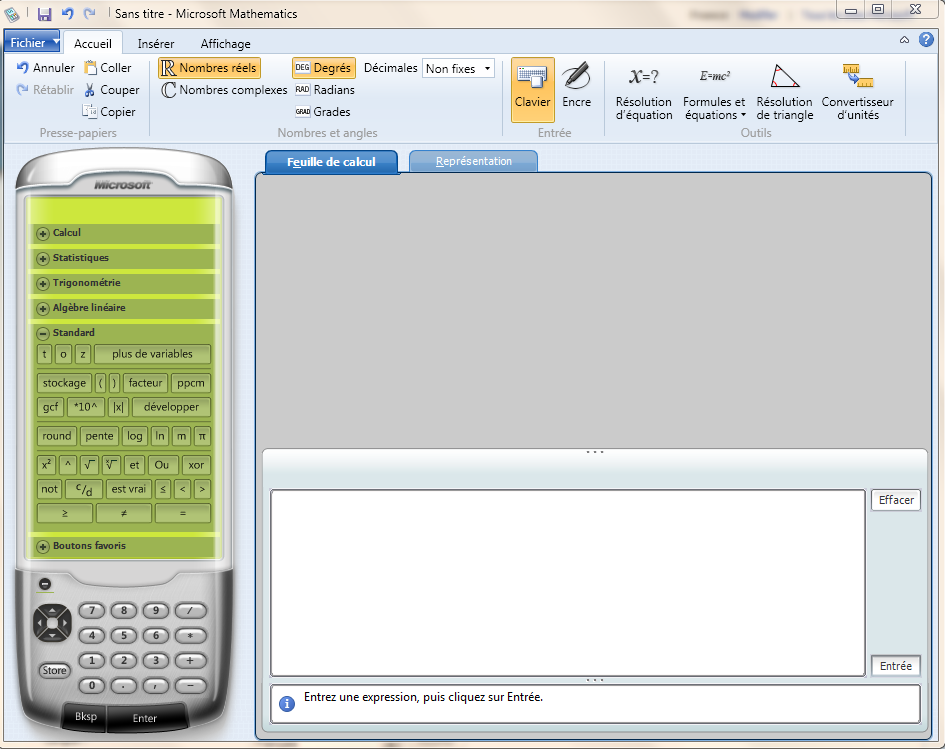This screenshot has width=945, height=749.
Task: Click the π key
Action: point(202,436)
